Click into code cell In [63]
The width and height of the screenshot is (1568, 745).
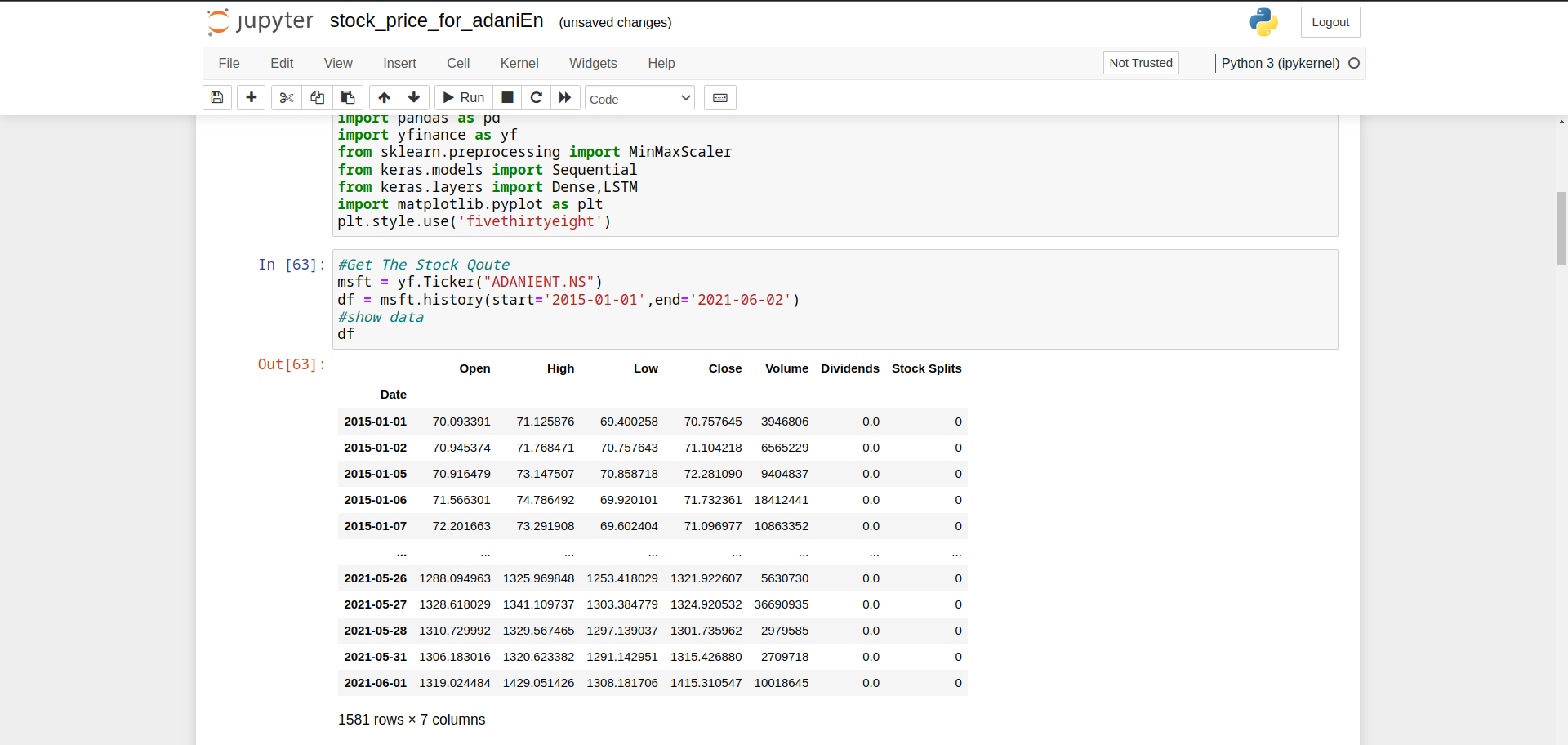click(x=835, y=299)
